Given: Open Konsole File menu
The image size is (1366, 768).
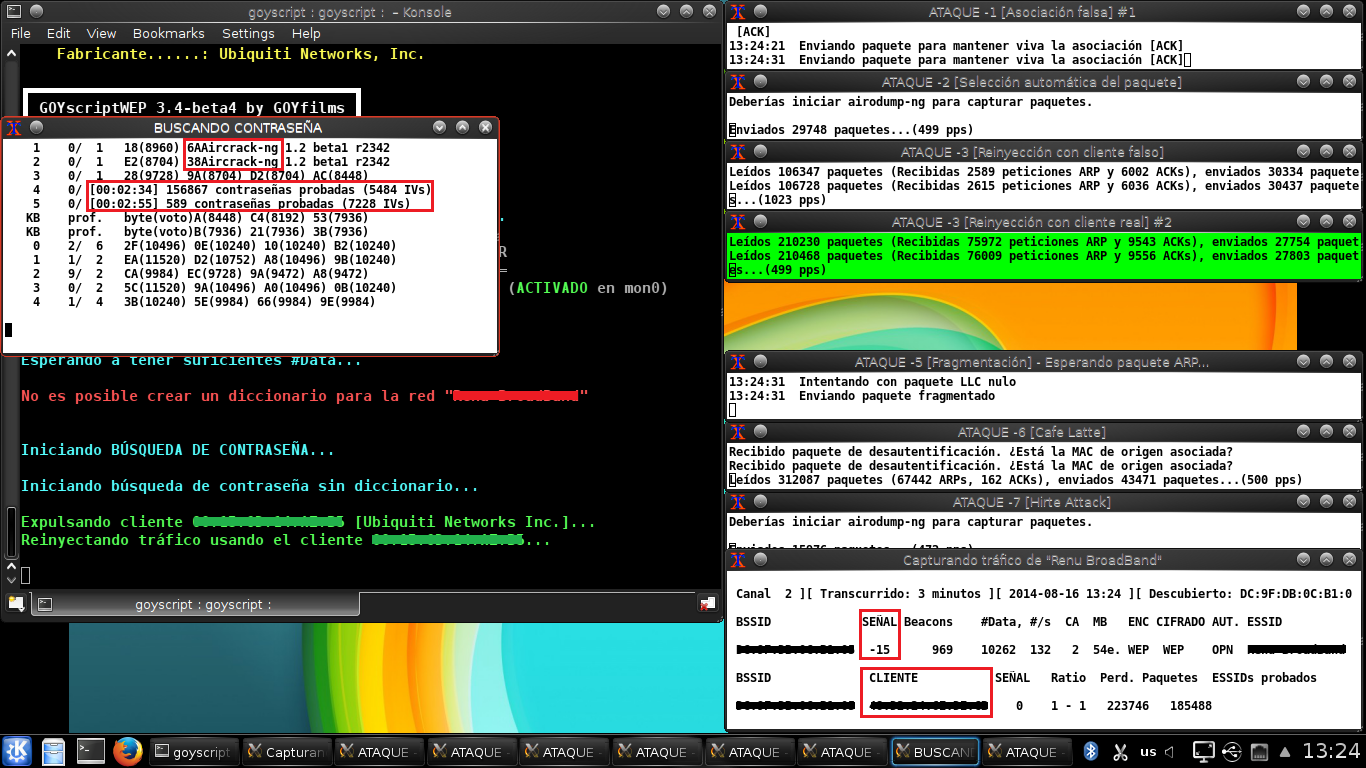Looking at the screenshot, I should click(20, 33).
